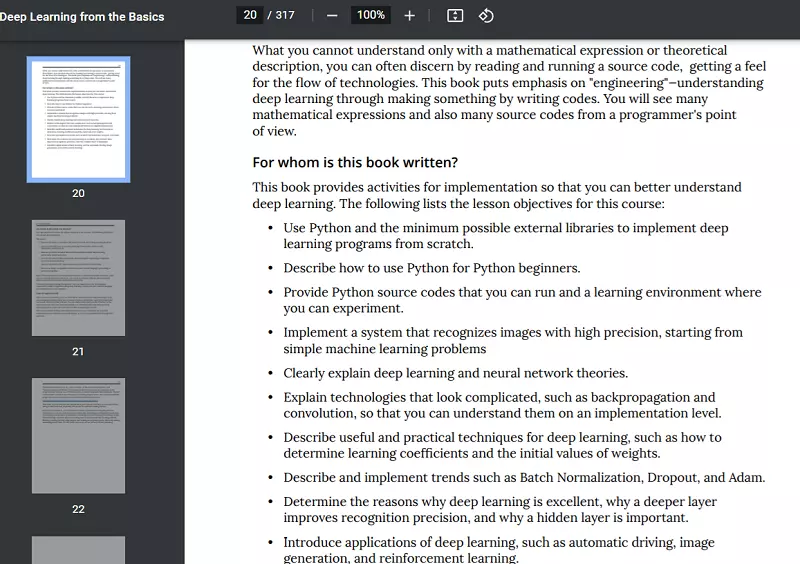800x564 pixels.
Task: Click the fit to page icon
Action: pos(455,15)
